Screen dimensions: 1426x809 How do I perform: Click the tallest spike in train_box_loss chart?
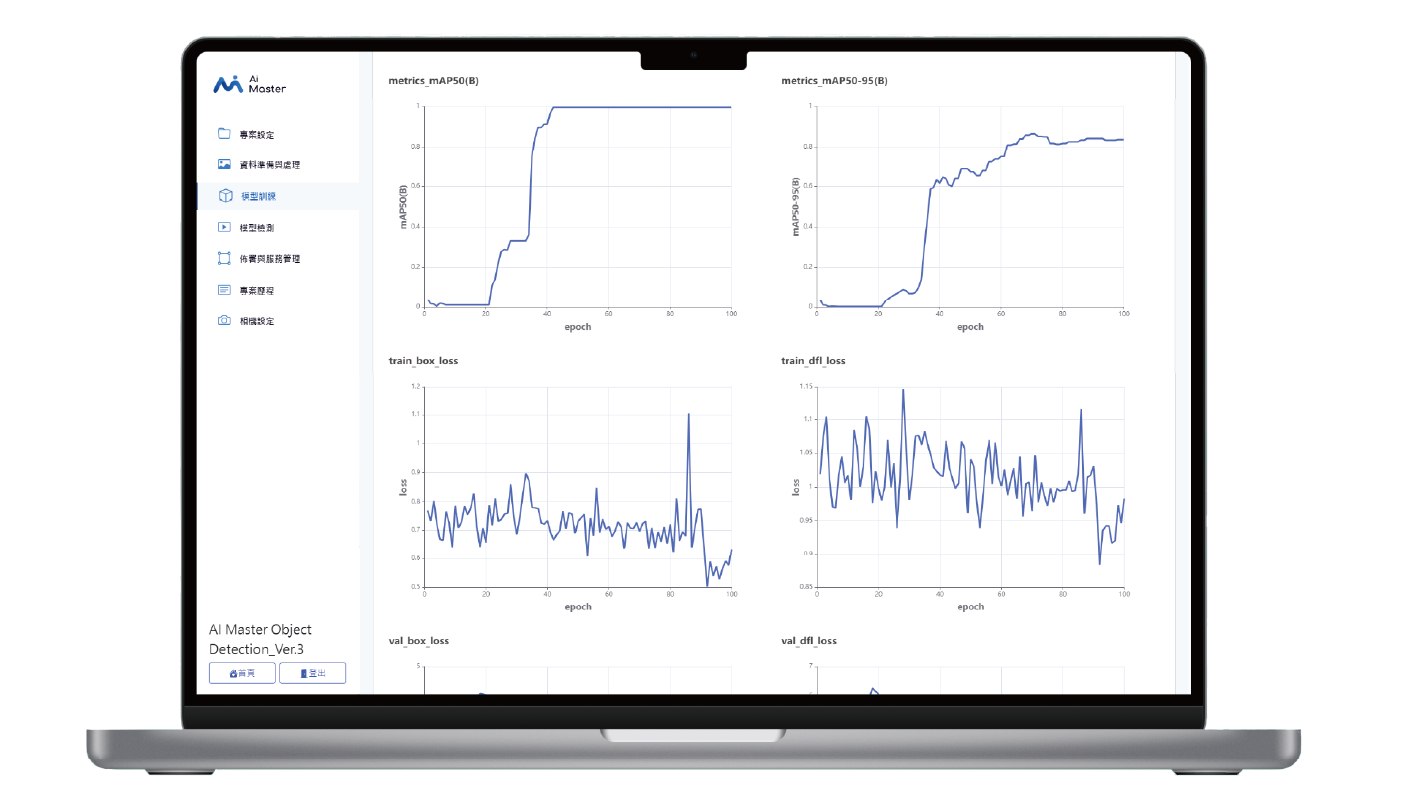(688, 415)
